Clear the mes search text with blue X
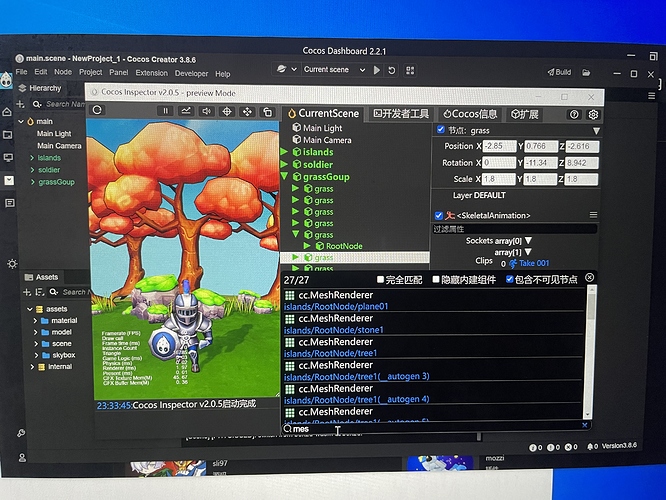Screen dimensions: 666x500 click(585, 425)
